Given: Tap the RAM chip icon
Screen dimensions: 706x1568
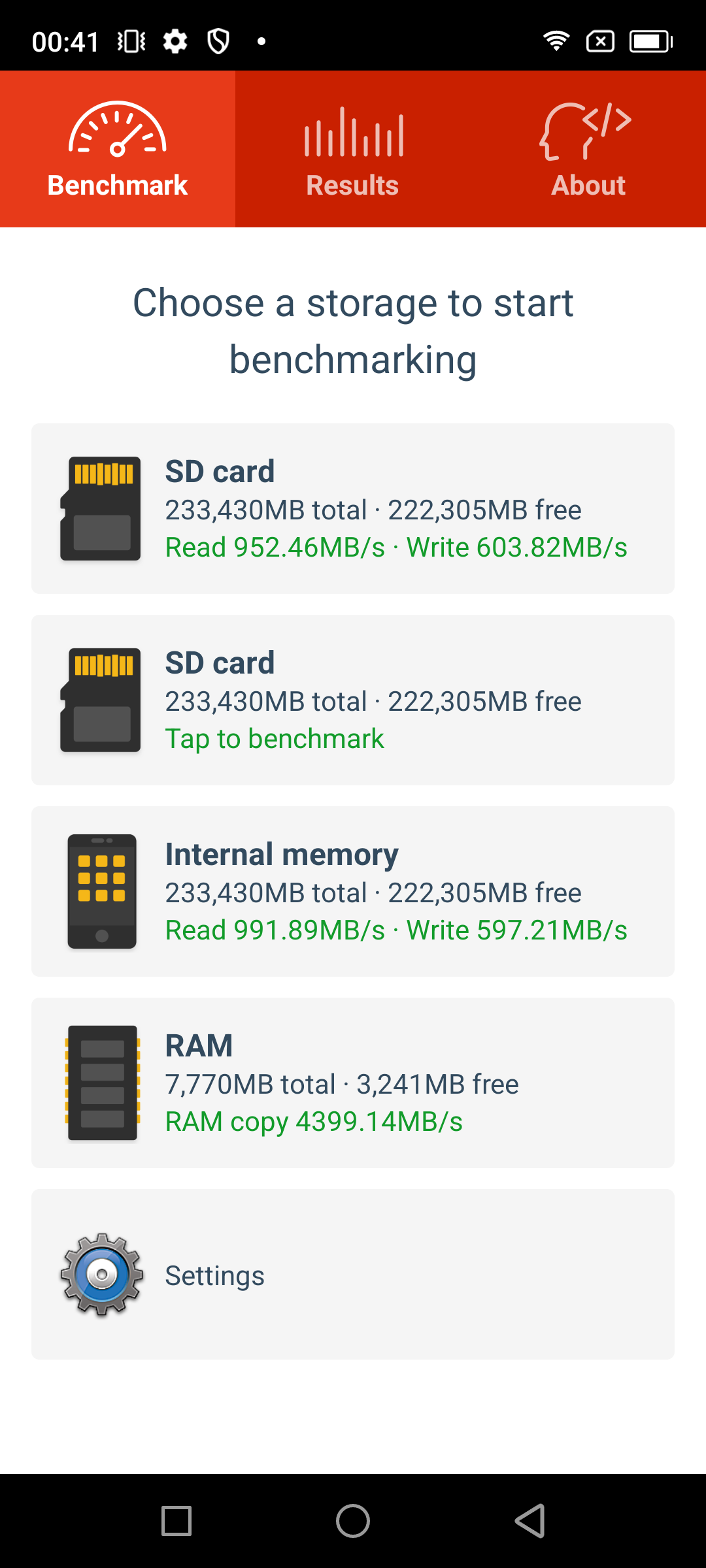Looking at the screenshot, I should [x=102, y=1083].
